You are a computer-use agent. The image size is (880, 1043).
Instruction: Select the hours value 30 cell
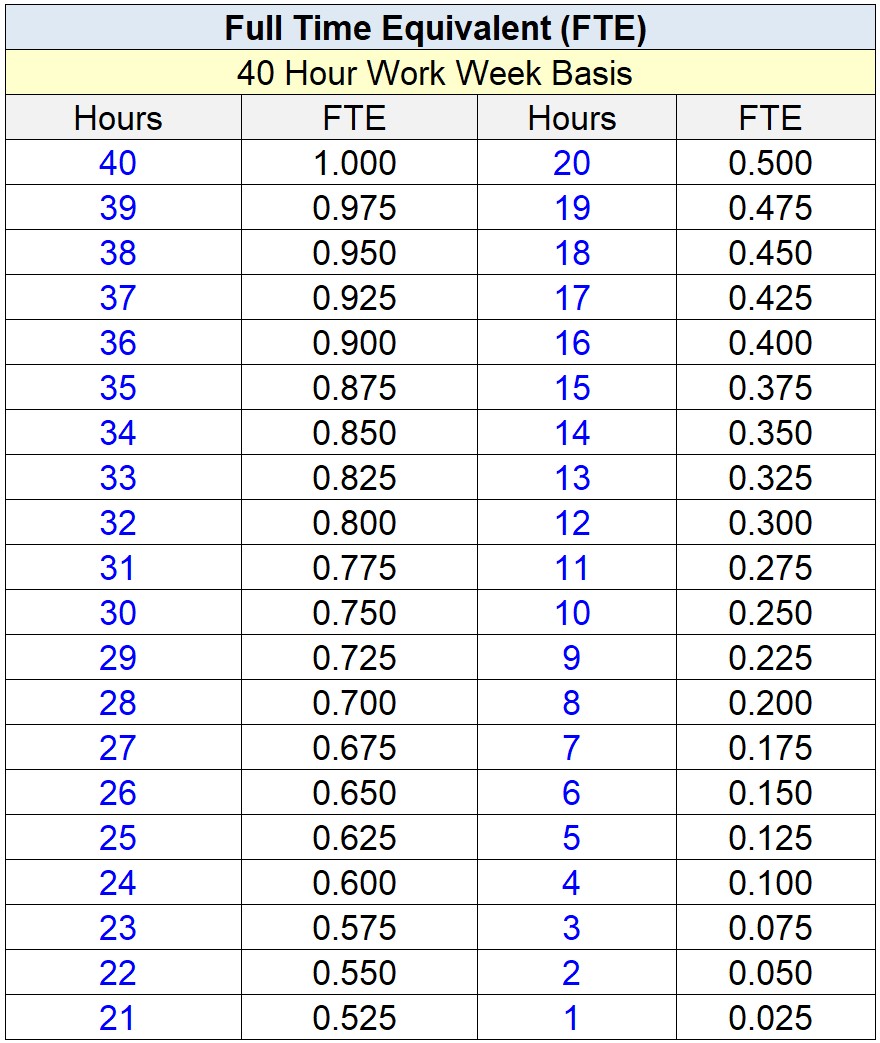point(120,613)
